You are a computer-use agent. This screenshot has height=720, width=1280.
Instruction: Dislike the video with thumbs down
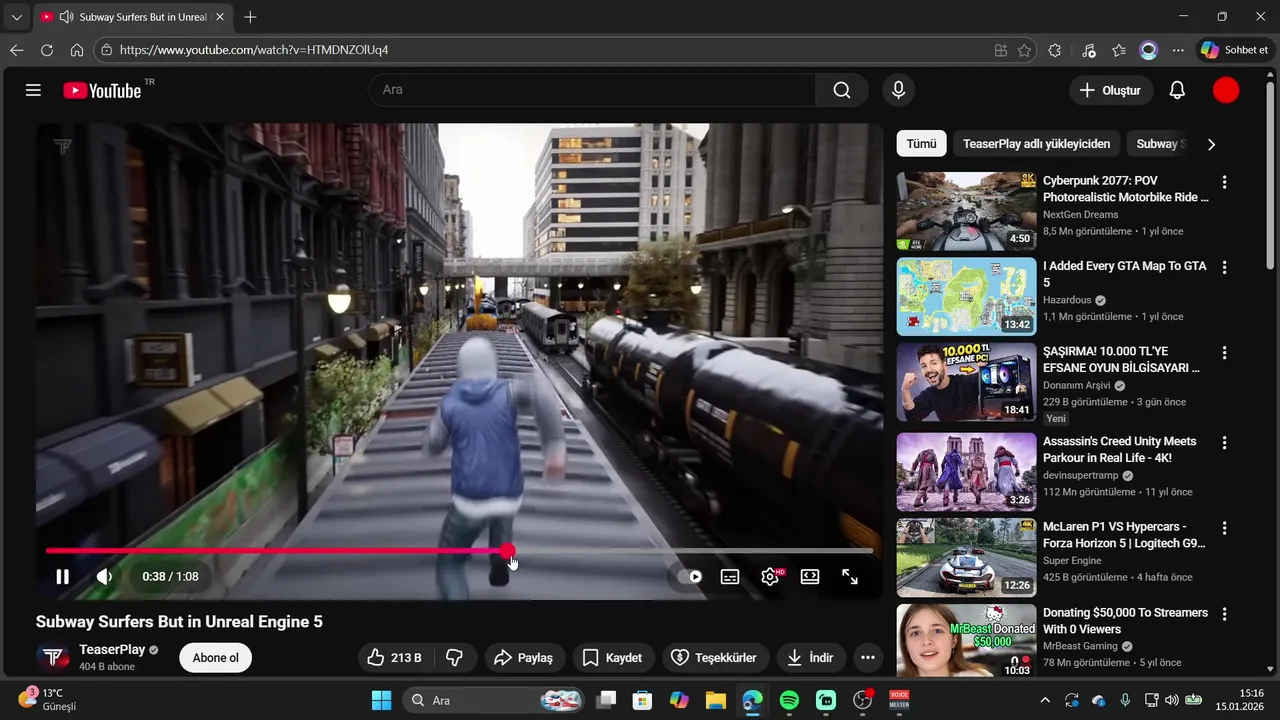click(455, 657)
